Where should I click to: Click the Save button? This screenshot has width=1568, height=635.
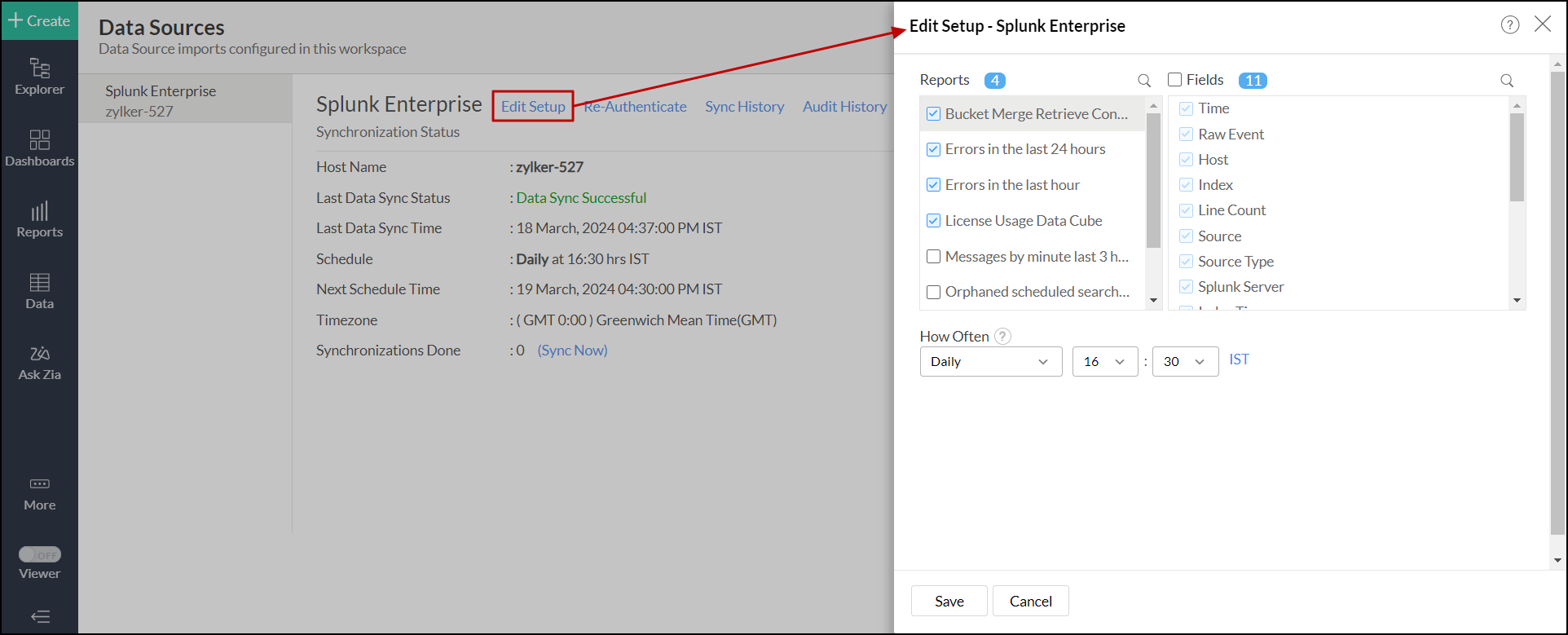coord(949,601)
